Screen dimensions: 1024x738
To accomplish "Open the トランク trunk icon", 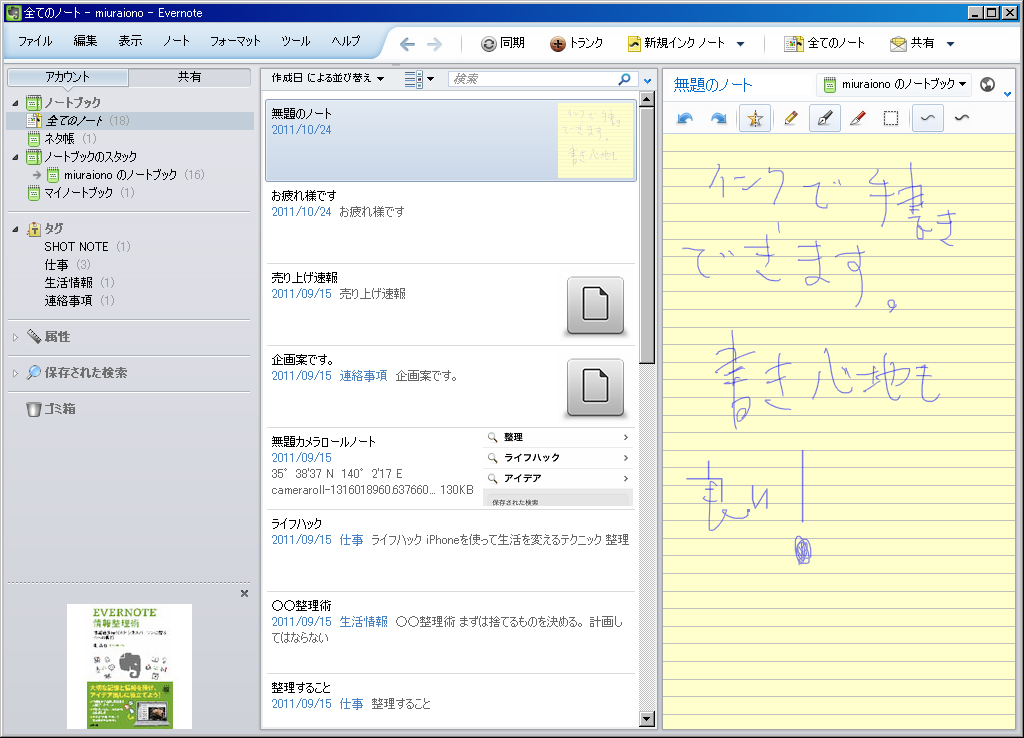I will click(577, 43).
